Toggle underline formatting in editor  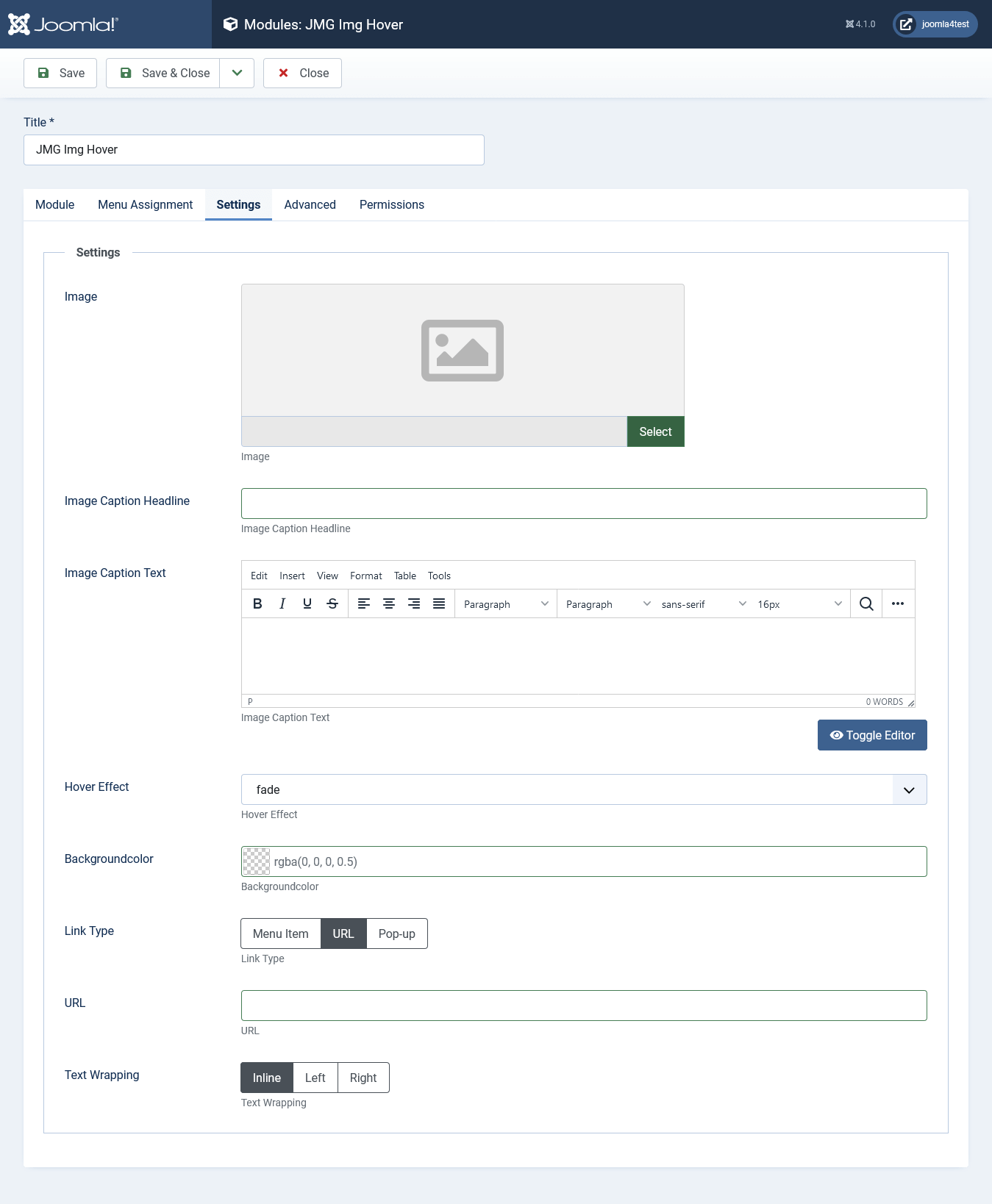pos(307,603)
